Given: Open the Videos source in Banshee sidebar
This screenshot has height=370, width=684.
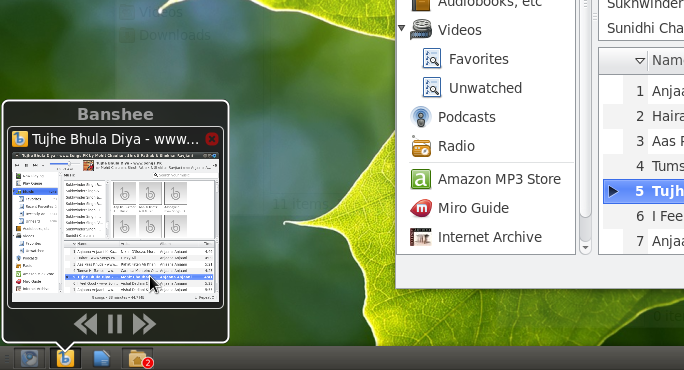Looking at the screenshot, I should pyautogui.click(x=459, y=30).
